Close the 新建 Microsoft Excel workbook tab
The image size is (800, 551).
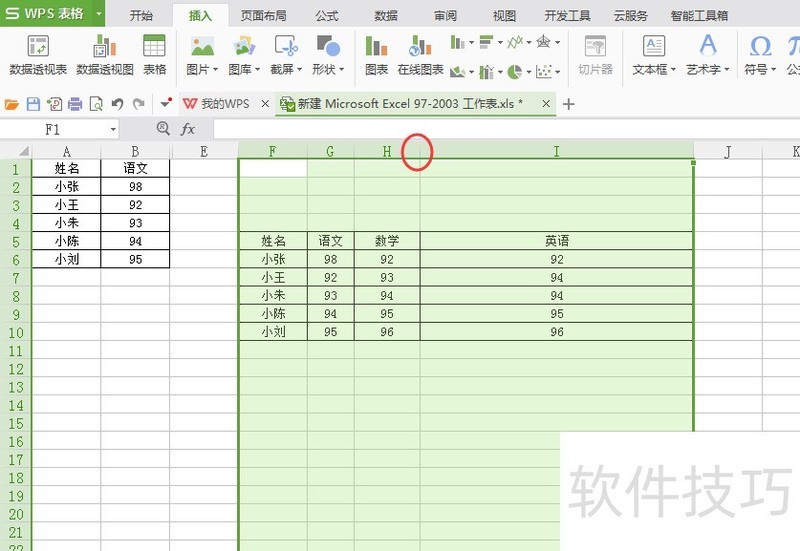(x=546, y=104)
